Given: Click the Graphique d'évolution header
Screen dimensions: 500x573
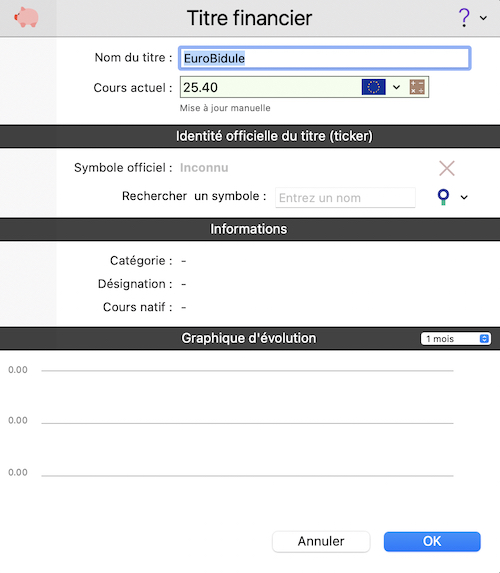Looking at the screenshot, I should click(249, 338).
